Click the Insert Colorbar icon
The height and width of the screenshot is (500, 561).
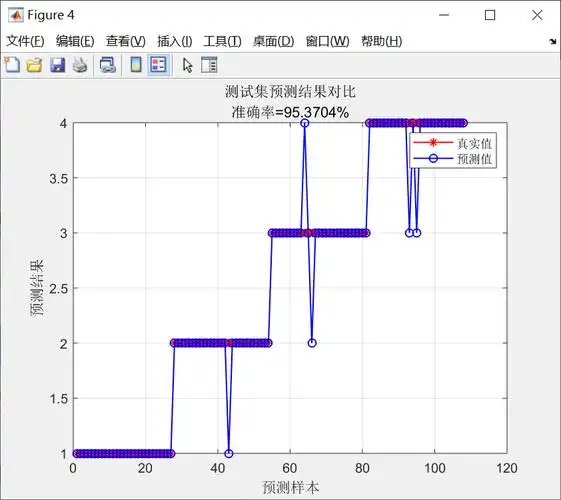[x=136, y=65]
